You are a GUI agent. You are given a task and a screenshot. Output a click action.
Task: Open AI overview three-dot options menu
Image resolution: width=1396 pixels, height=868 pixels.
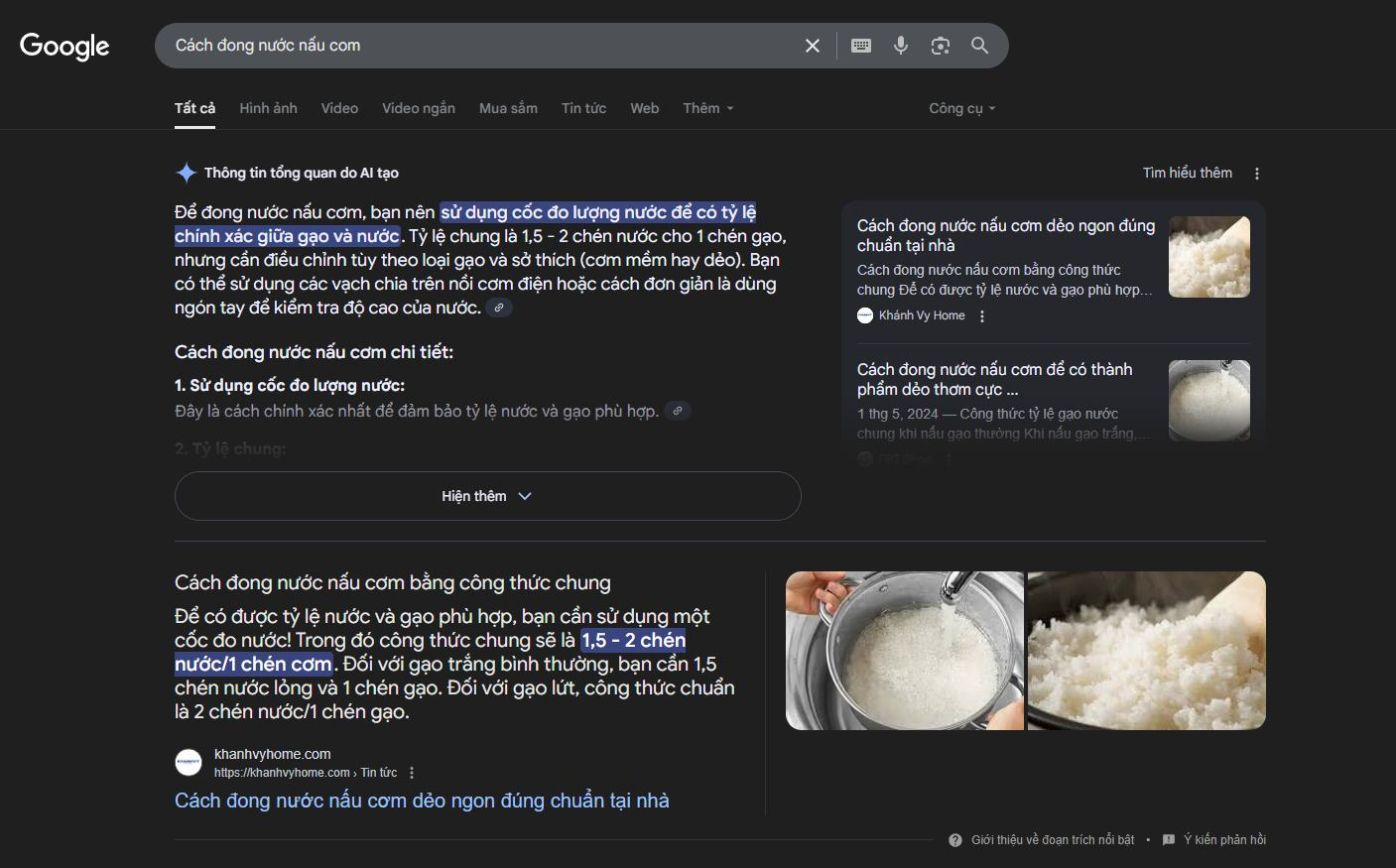(x=1257, y=174)
